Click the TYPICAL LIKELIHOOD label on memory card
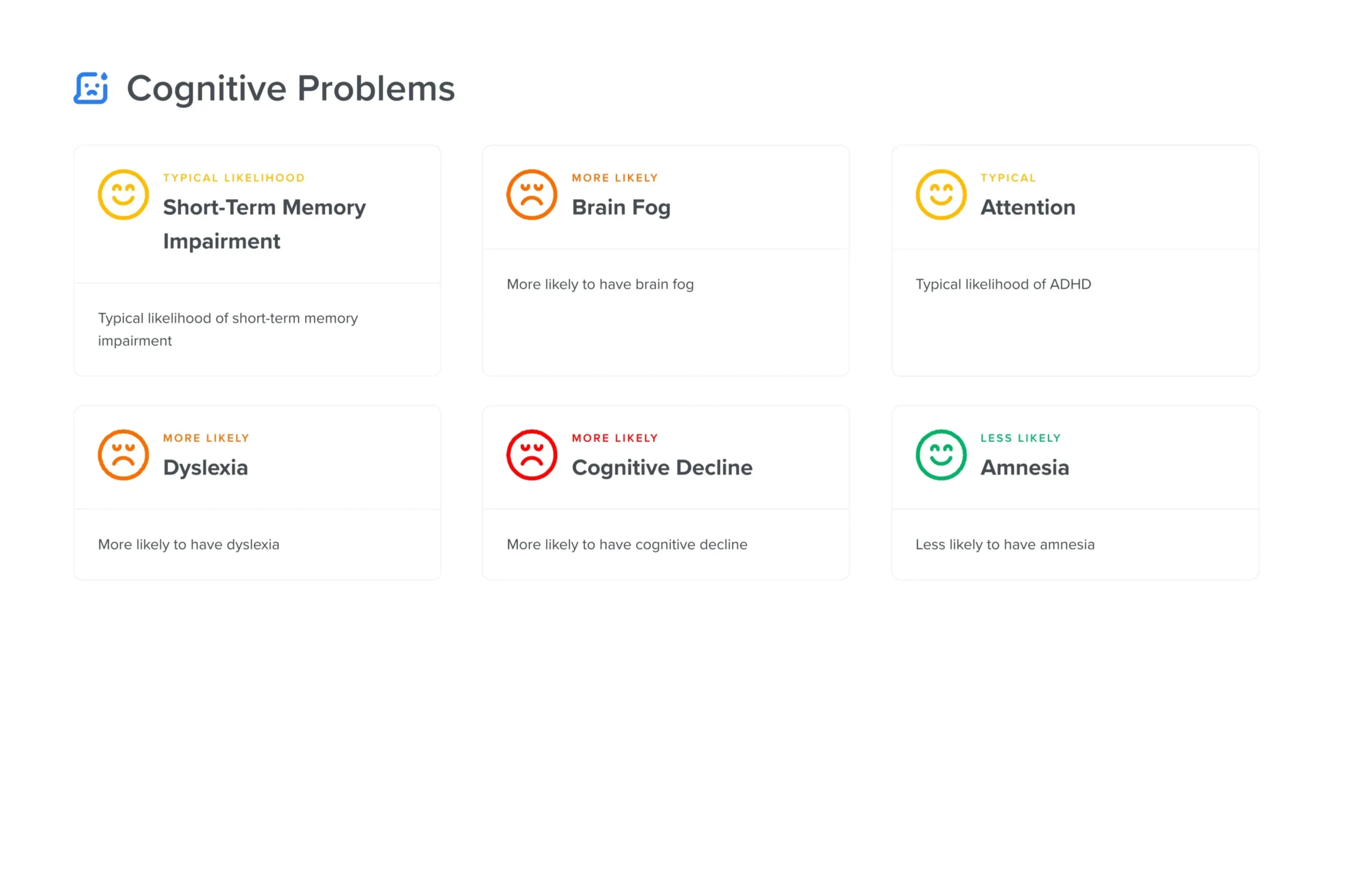 tap(234, 178)
